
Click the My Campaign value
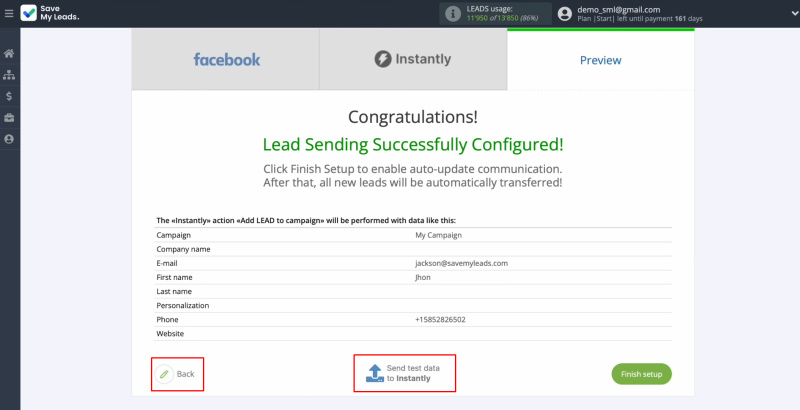click(438, 235)
